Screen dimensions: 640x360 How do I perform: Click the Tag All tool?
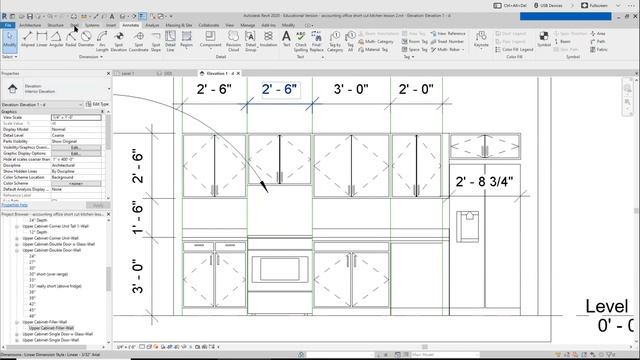point(350,41)
